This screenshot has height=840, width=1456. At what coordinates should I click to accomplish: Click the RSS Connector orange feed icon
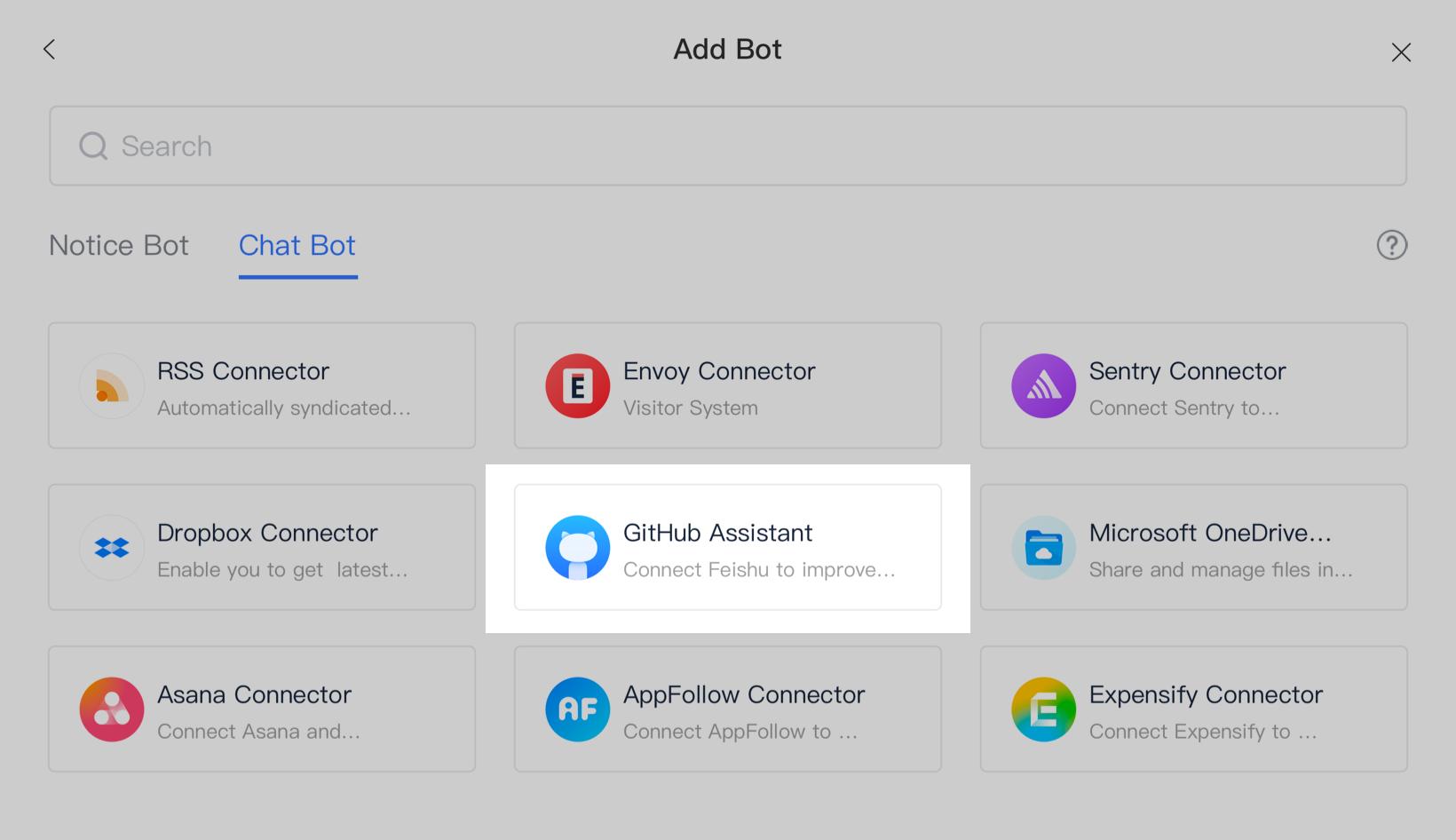click(112, 386)
